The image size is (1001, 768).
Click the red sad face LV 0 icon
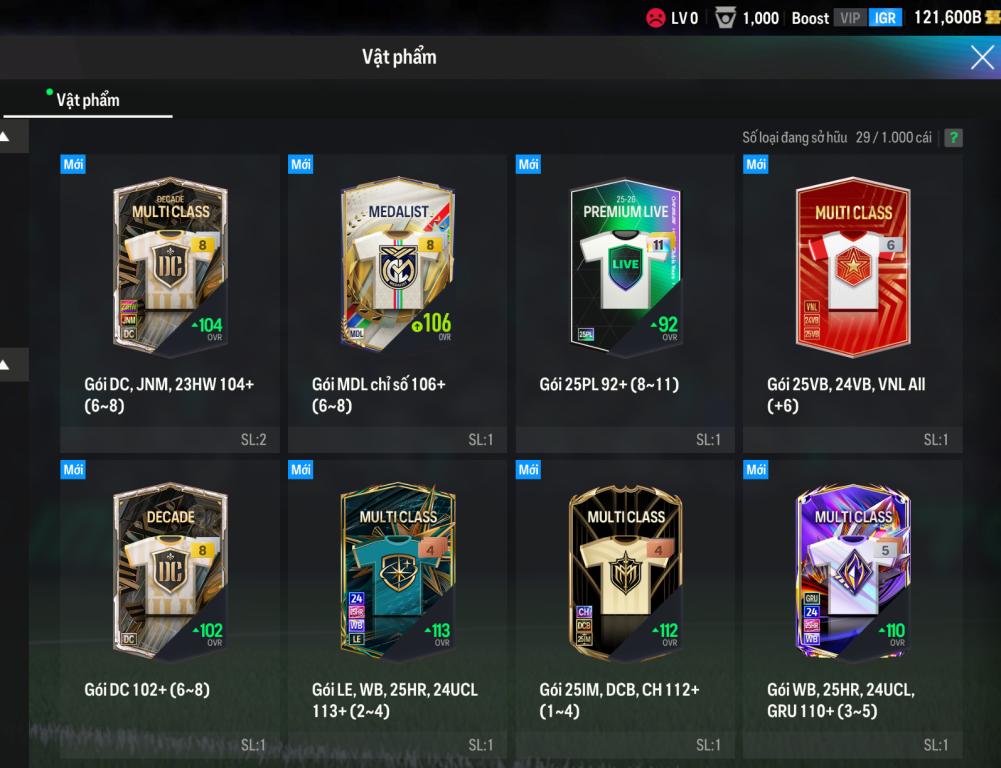coord(655,17)
